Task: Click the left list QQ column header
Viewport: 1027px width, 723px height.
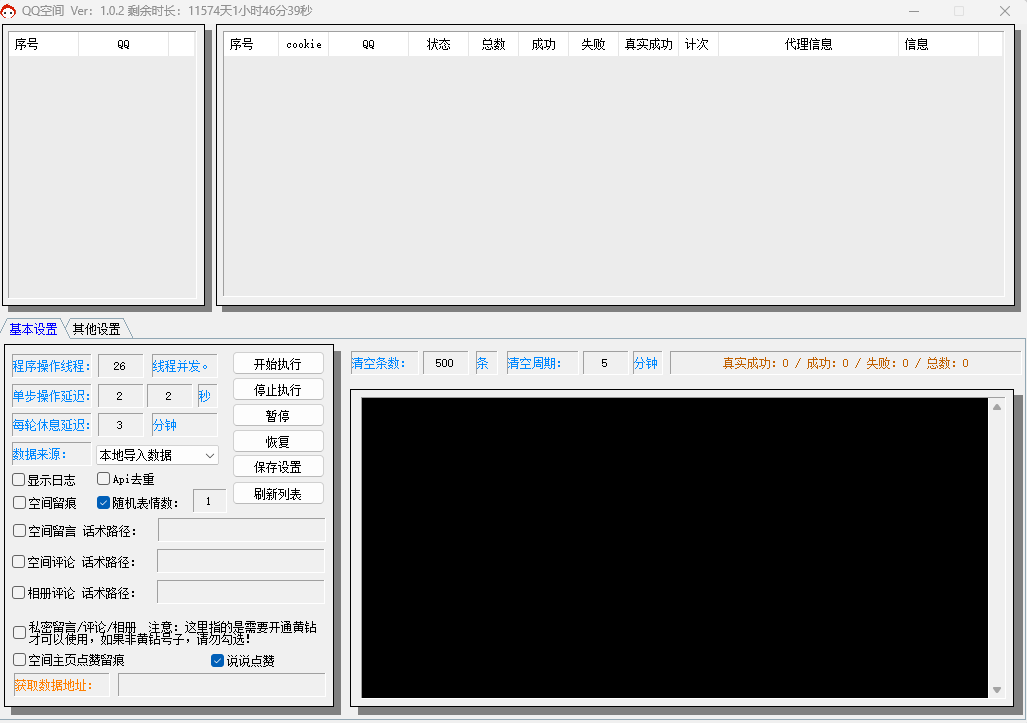Action: 124,44
